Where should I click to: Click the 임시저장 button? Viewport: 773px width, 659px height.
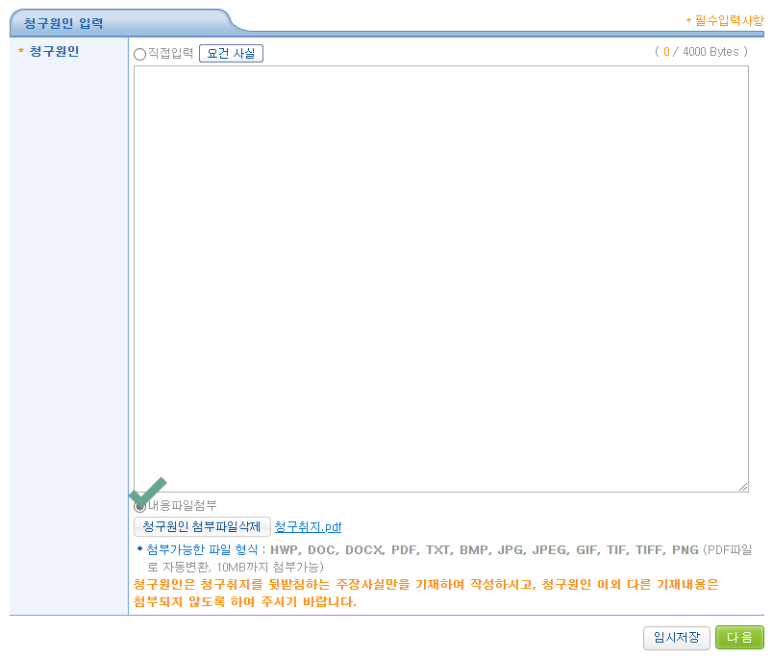click(676, 637)
